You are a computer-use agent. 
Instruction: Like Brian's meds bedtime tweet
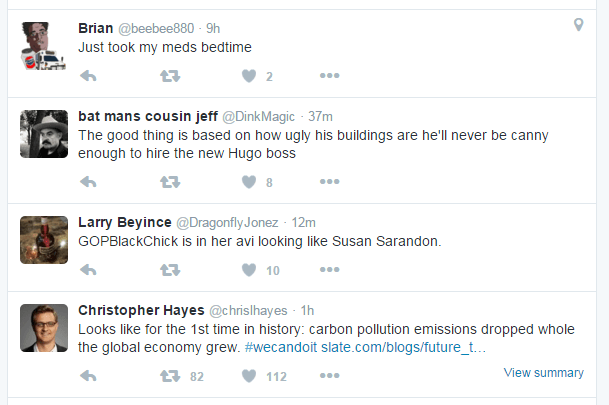pyautogui.click(x=249, y=76)
